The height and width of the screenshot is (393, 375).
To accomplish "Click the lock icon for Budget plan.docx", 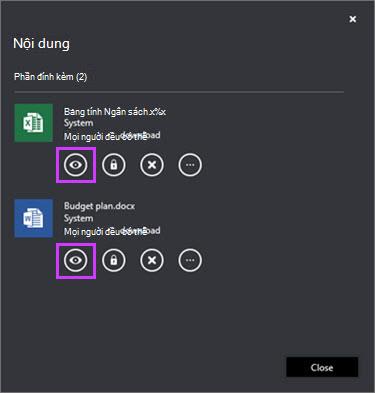I will coord(114,260).
